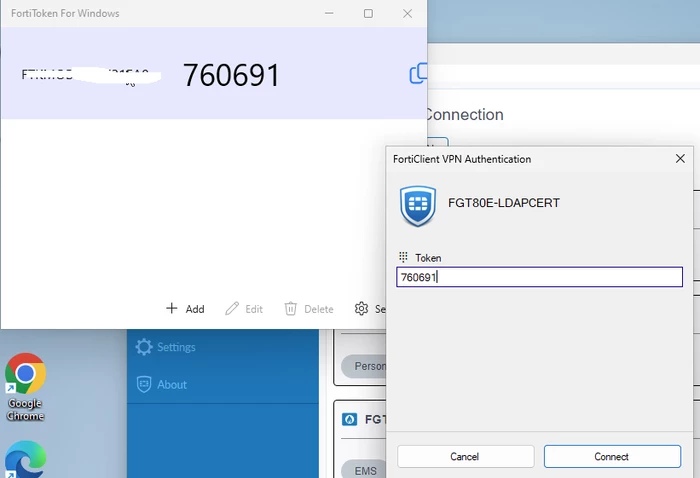Close the FortiClient VPN Authentication dialog

coord(680,158)
